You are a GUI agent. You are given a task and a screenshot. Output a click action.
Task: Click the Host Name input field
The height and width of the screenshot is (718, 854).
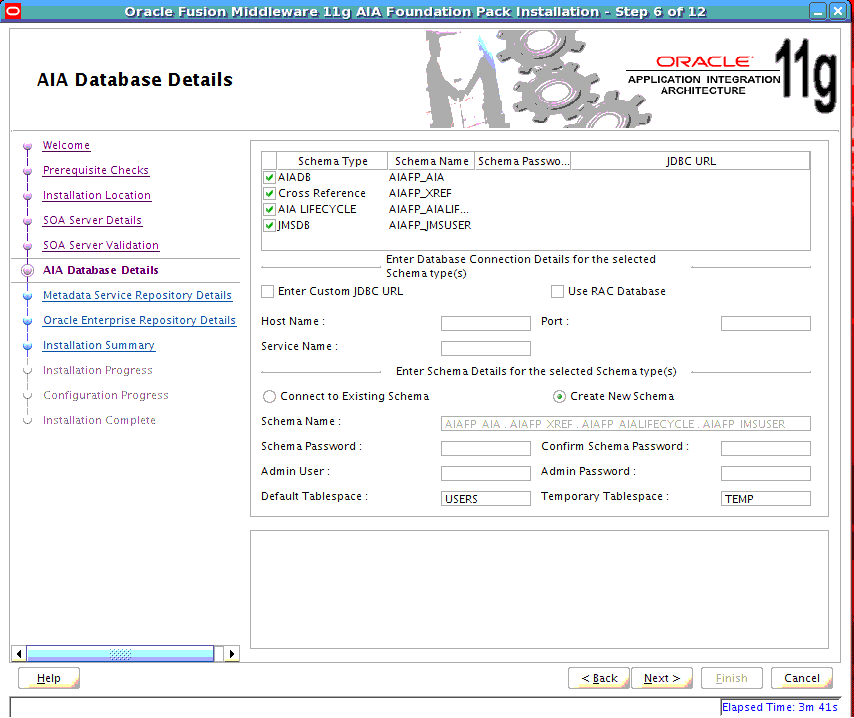pos(486,323)
